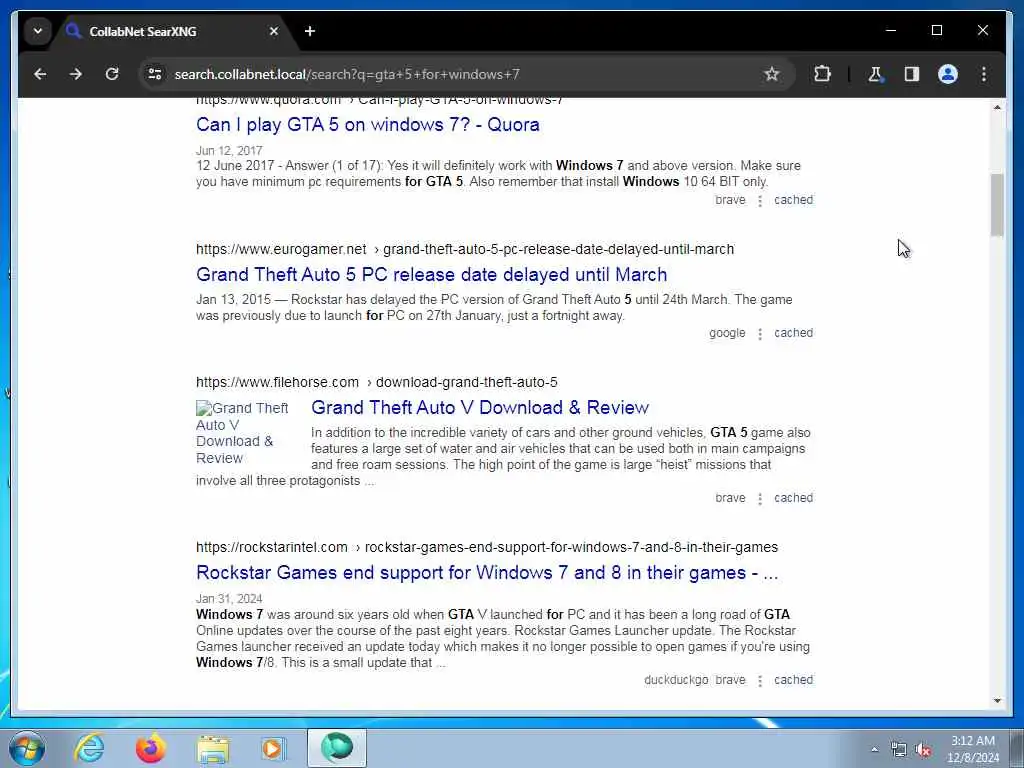Open the taskbar clock 3:12 AM
Image resolution: width=1024 pixels, height=768 pixels.
click(x=973, y=749)
